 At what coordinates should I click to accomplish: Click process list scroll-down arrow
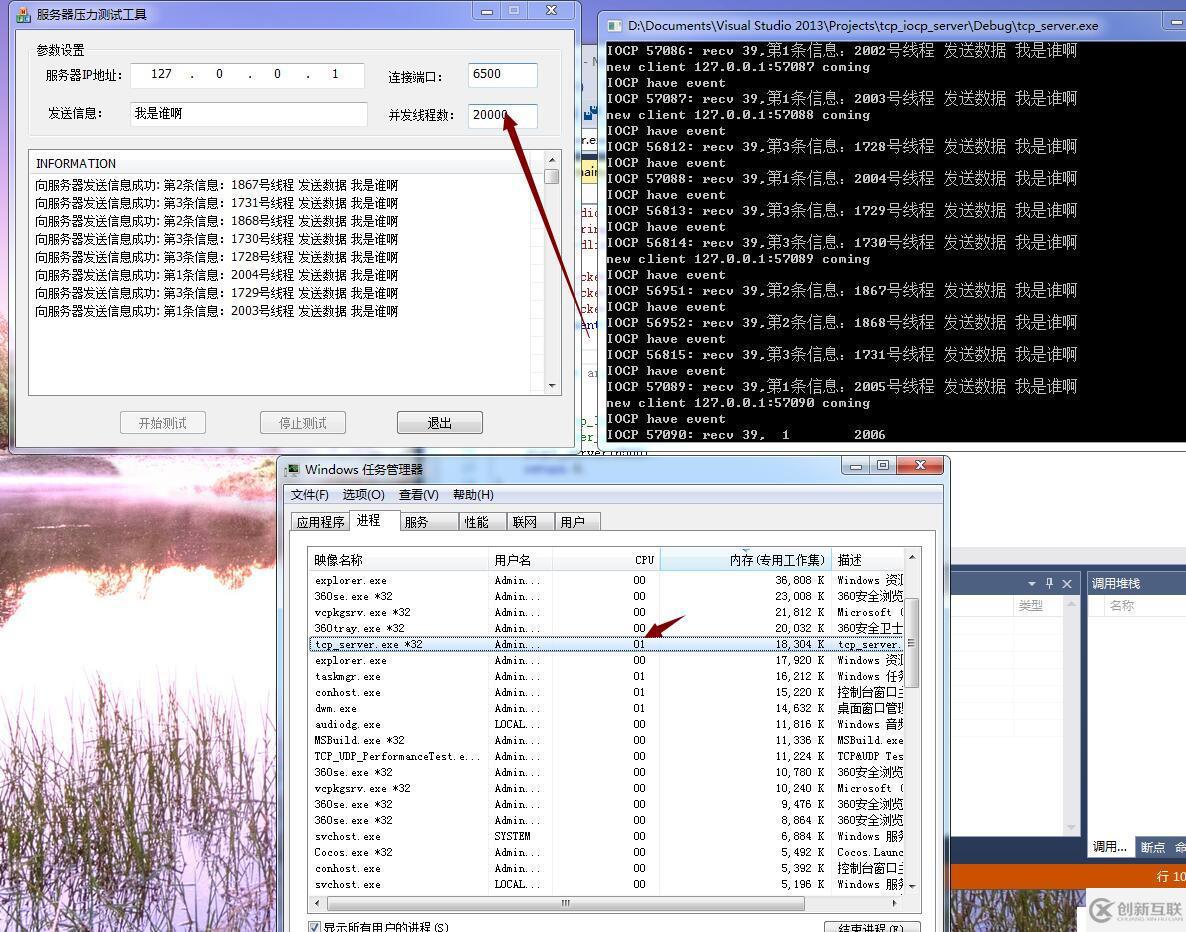pyautogui.click(x=912, y=886)
